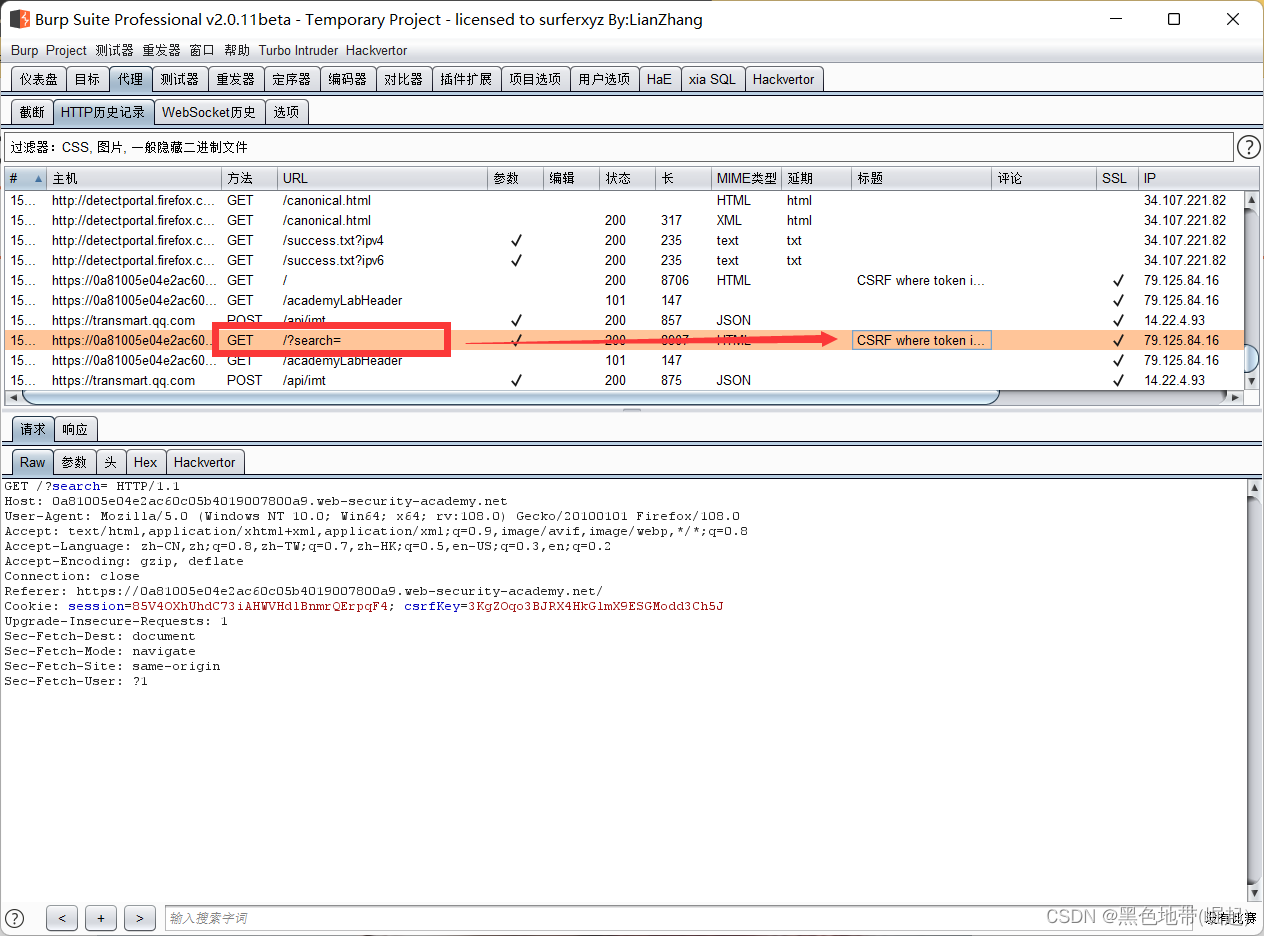
Task: Select the Raw request view tab
Action: click(x=33, y=462)
